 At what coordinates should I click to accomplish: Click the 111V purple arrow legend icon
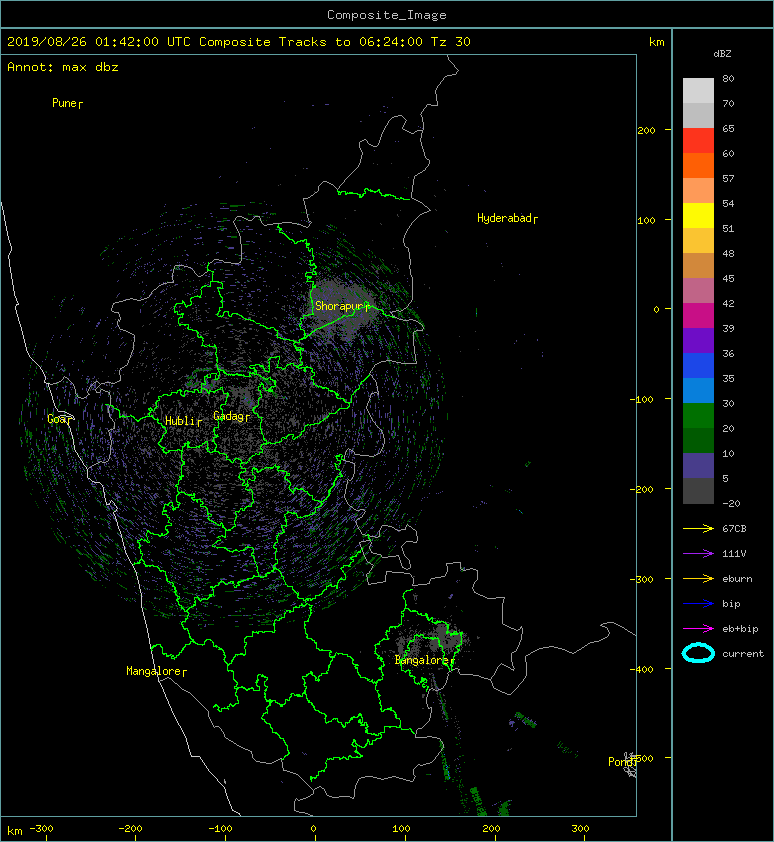point(698,554)
